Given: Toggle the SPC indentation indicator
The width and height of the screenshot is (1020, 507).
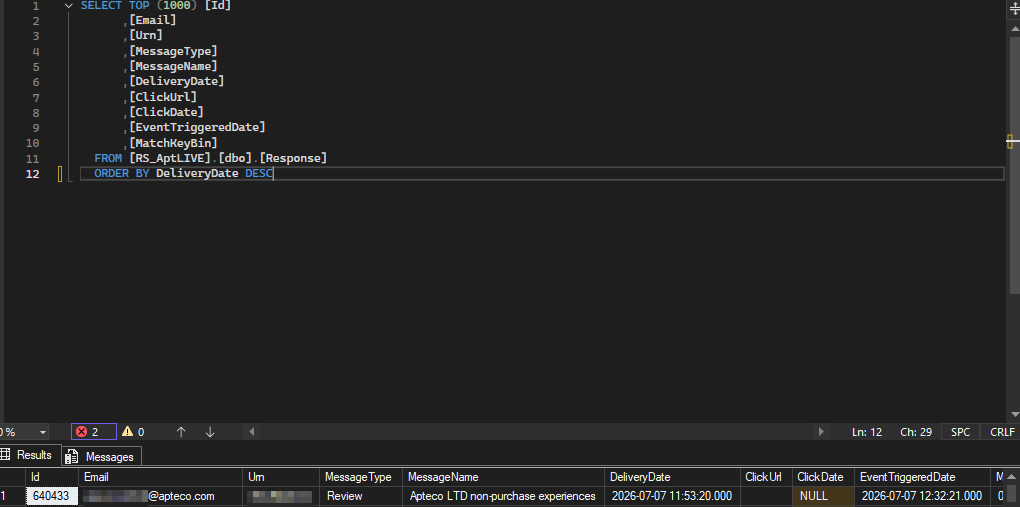Looking at the screenshot, I should (960, 432).
